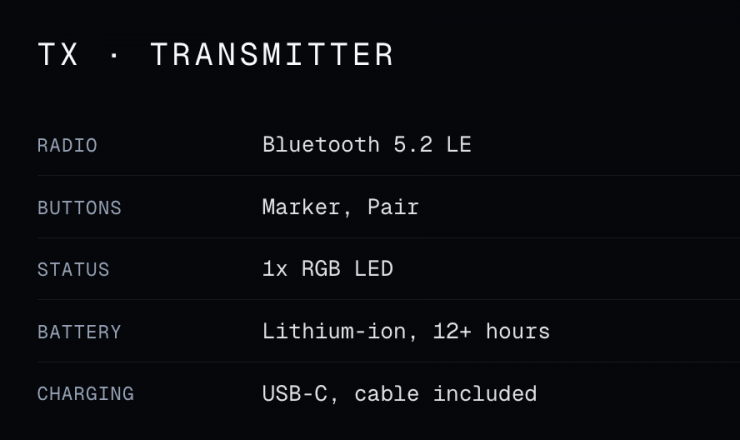The image size is (740, 440).
Task: Click the 1x quantity in the status row
Action: coord(273,269)
